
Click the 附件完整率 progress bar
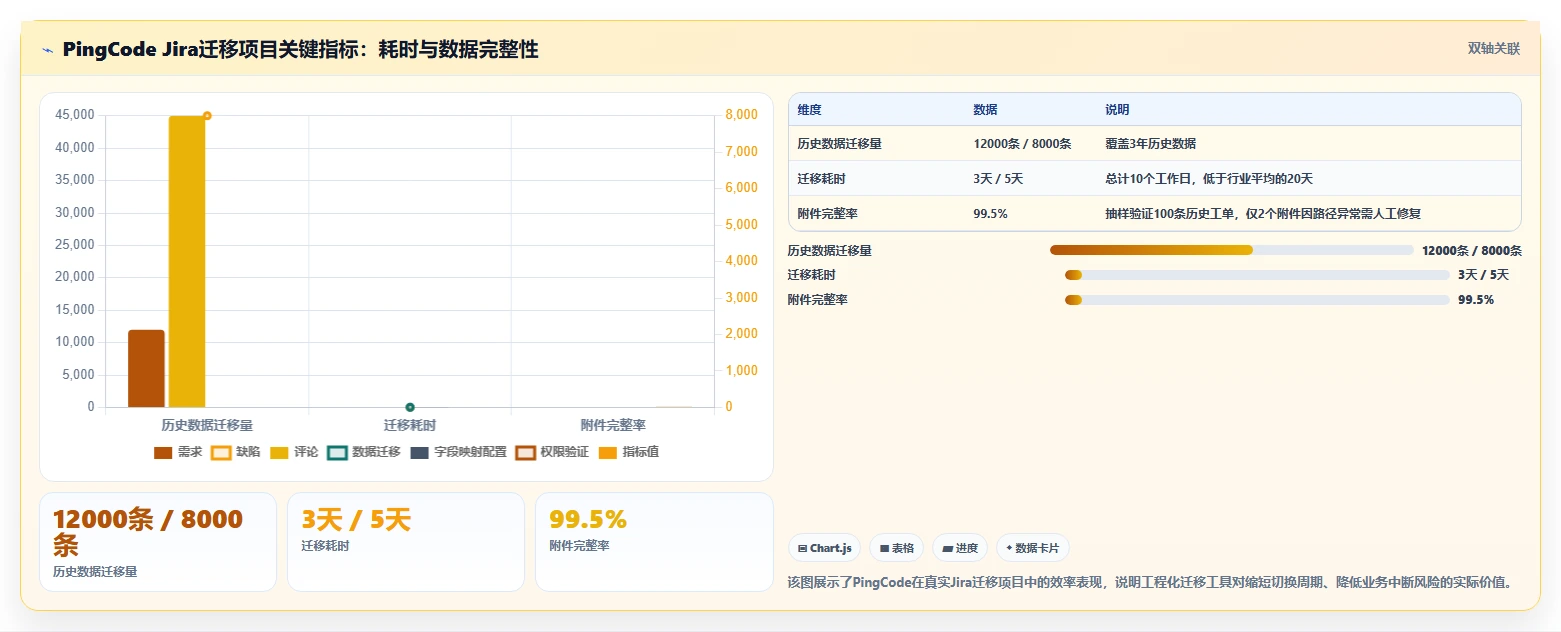click(x=1257, y=300)
